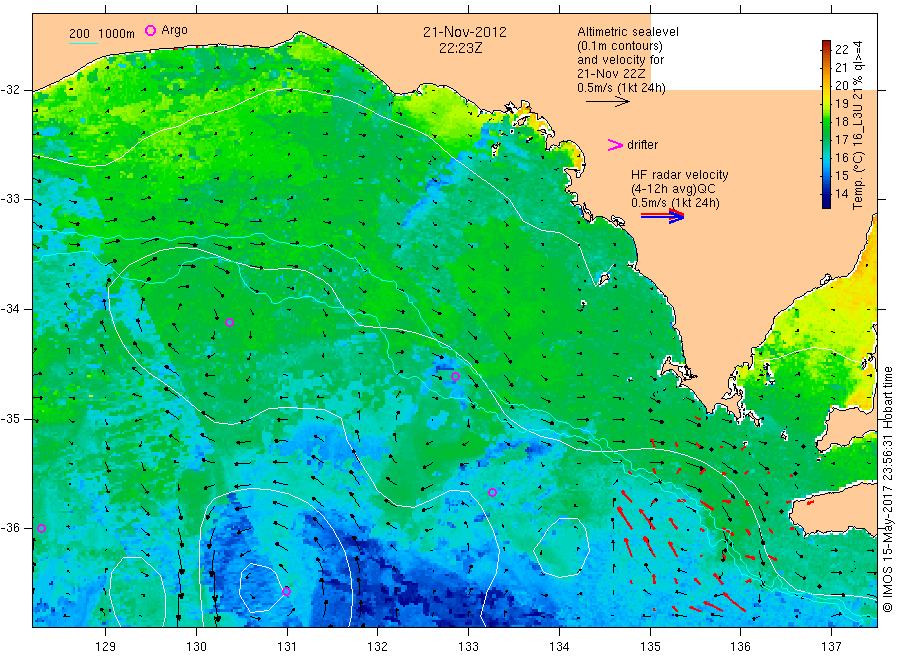Viewport: 900px width, 660px height.
Task: Click longitude axis label 136
Action: [x=740, y=647]
